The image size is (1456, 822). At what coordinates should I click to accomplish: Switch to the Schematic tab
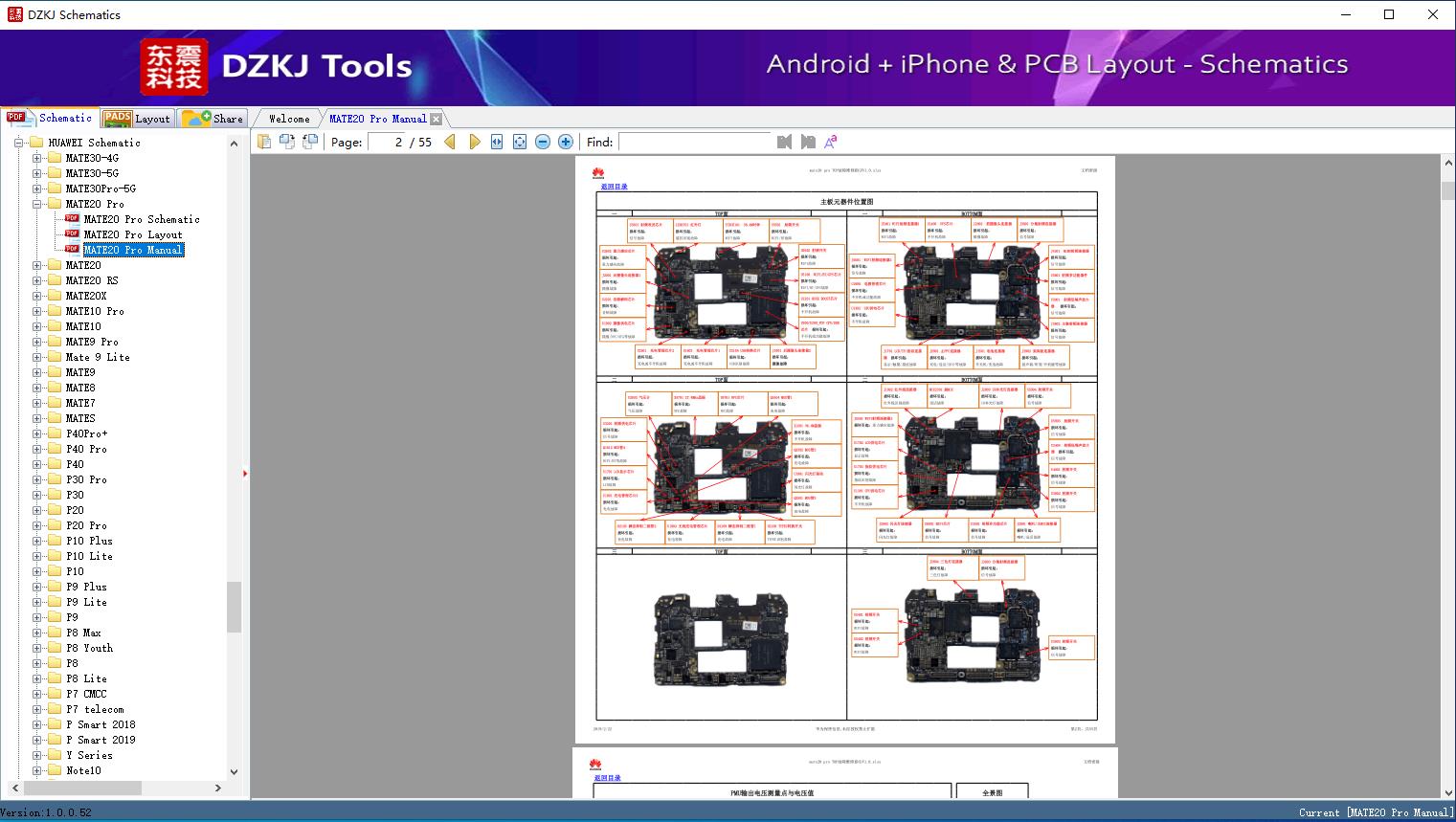[x=50, y=118]
